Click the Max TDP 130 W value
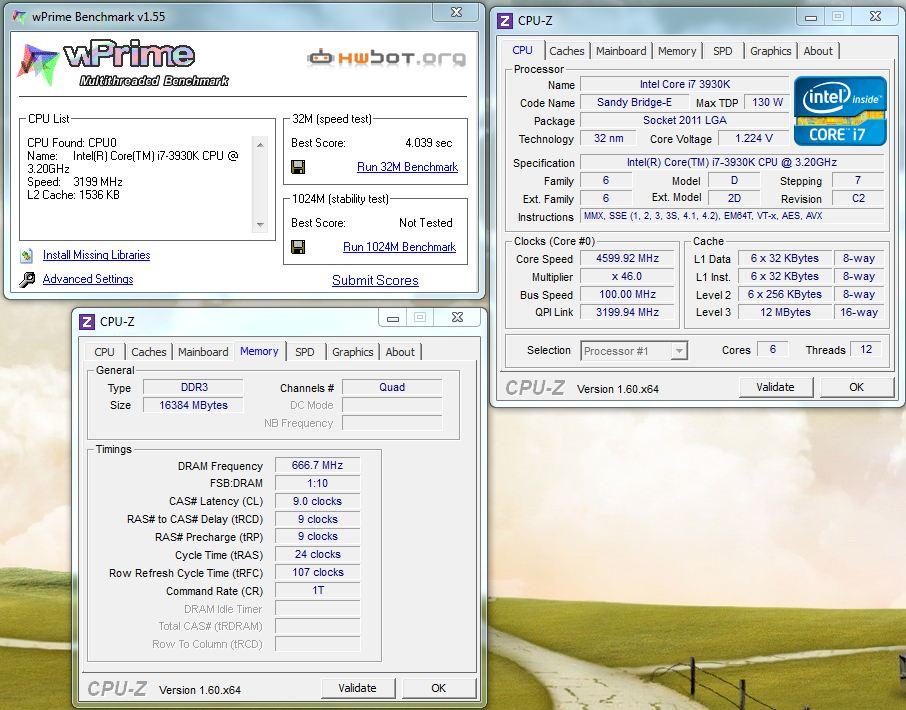 [x=767, y=103]
